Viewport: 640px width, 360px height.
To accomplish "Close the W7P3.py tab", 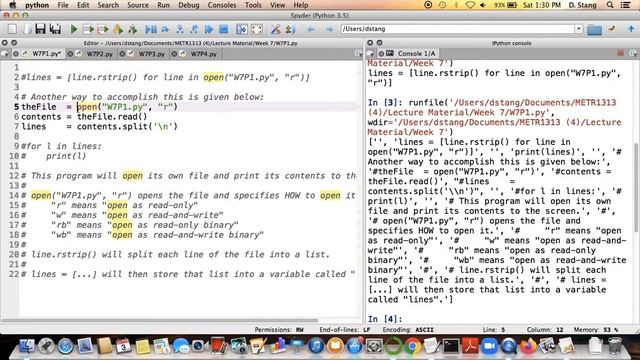I will [x=122, y=53].
